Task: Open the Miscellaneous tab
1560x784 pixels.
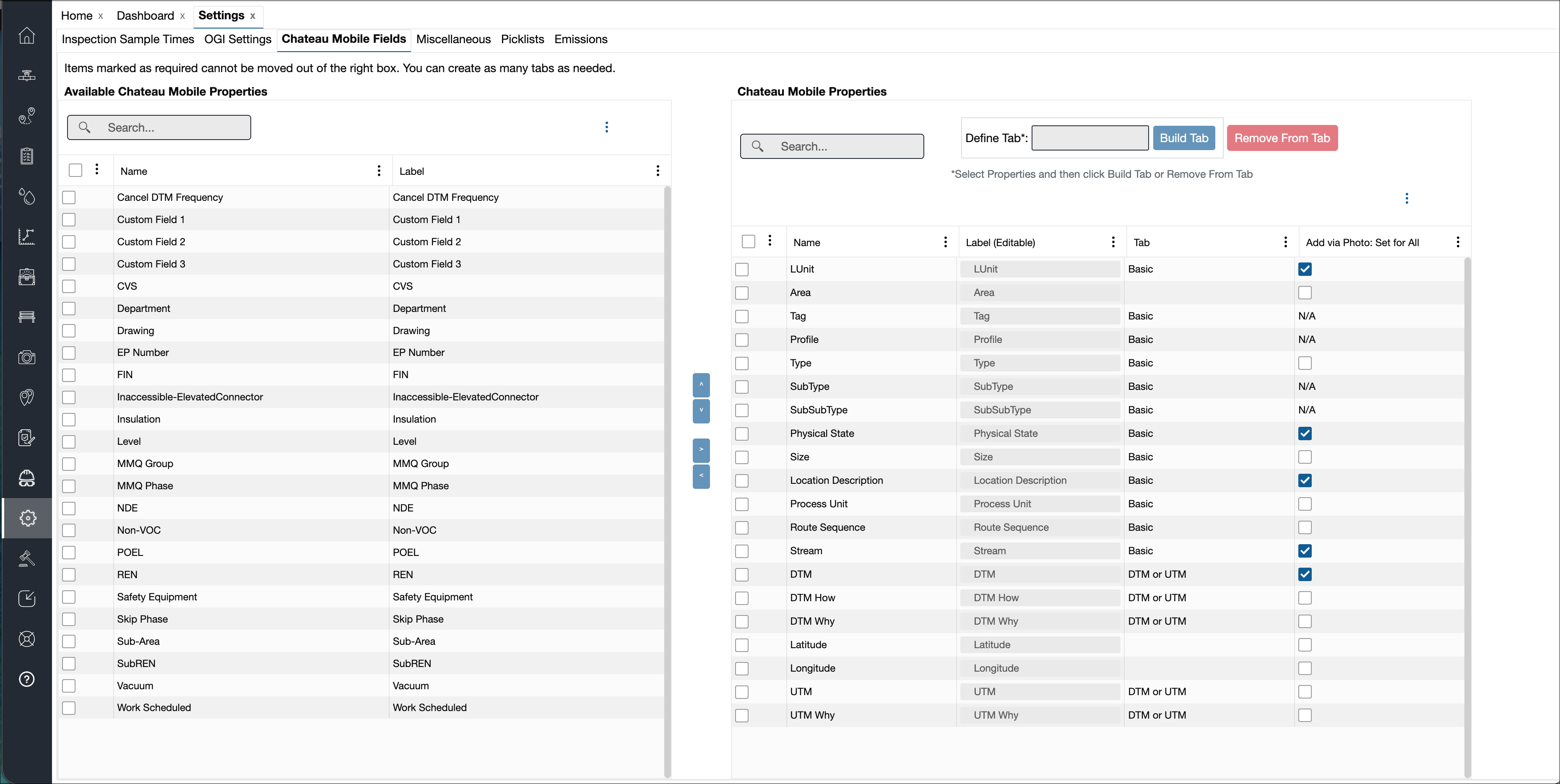Action: pyautogui.click(x=454, y=39)
